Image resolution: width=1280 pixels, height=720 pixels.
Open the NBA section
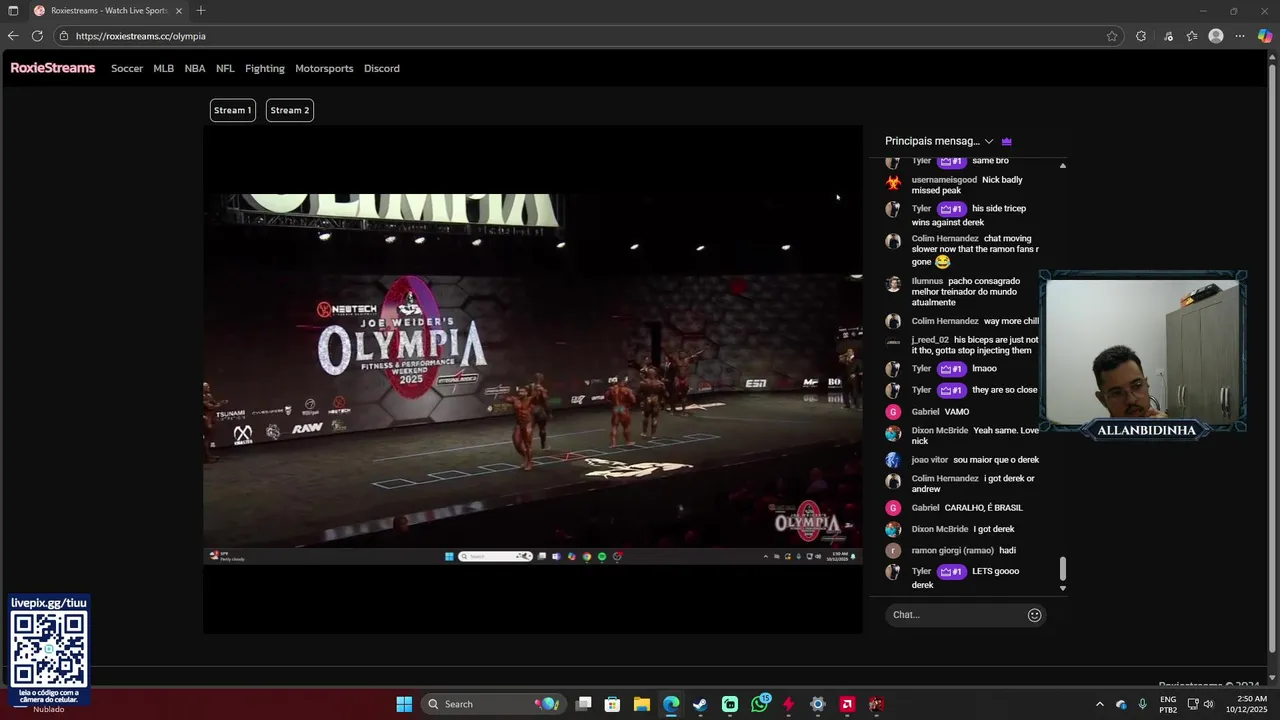click(195, 69)
